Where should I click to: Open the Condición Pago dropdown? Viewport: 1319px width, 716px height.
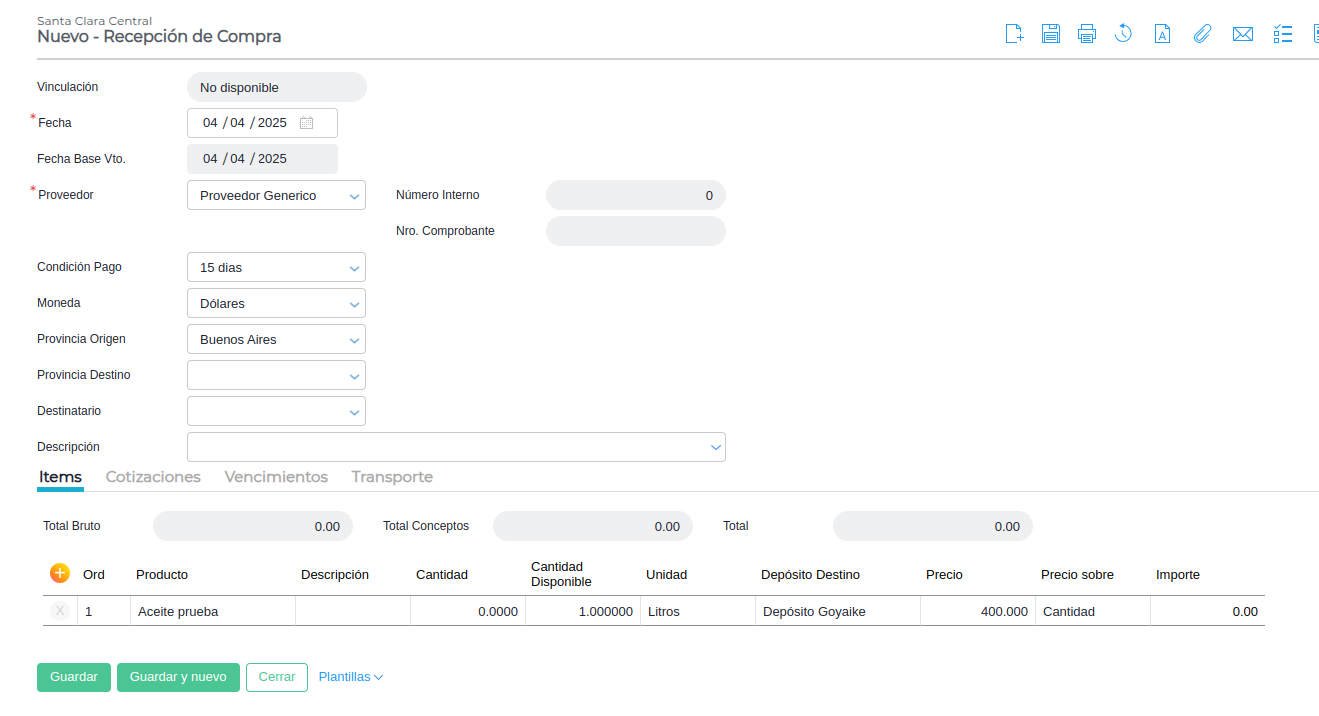pyautogui.click(x=355, y=268)
